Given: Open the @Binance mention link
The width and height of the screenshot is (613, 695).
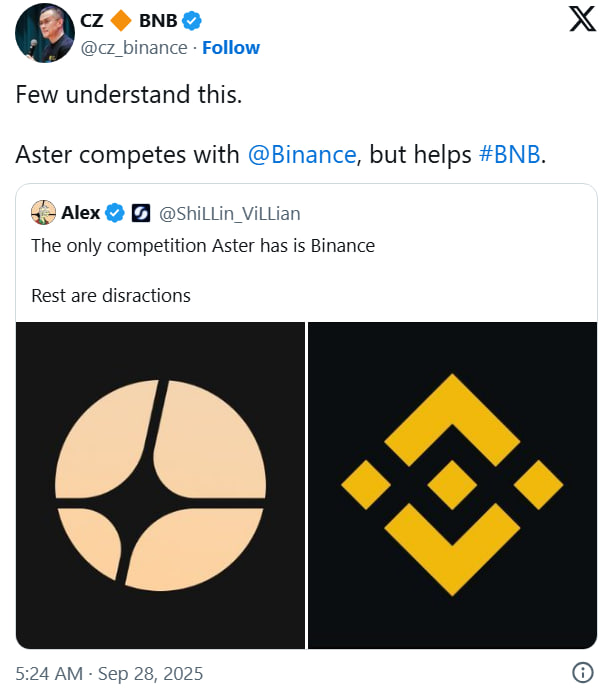Looking at the screenshot, I should pyautogui.click(x=302, y=155).
